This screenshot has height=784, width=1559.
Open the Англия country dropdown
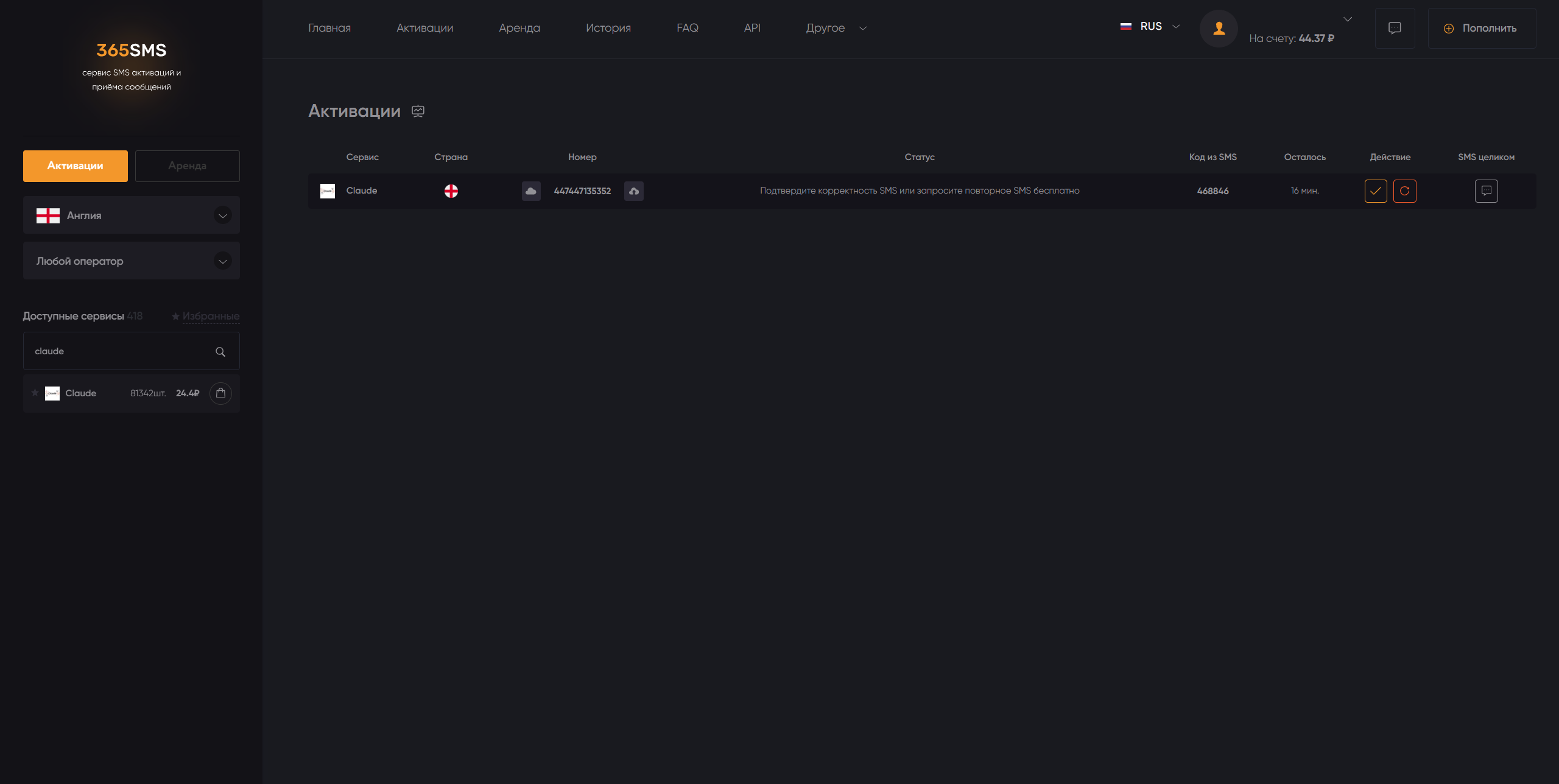pyautogui.click(x=132, y=215)
